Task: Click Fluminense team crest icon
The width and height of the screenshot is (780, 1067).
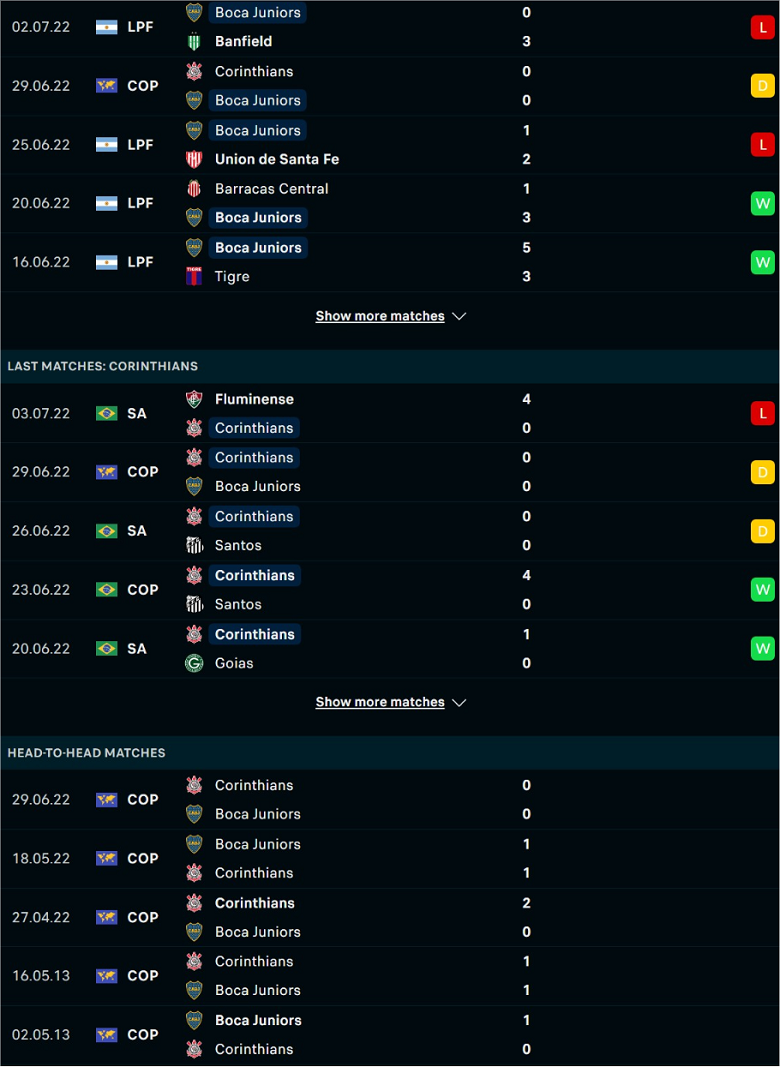Action: click(x=194, y=399)
